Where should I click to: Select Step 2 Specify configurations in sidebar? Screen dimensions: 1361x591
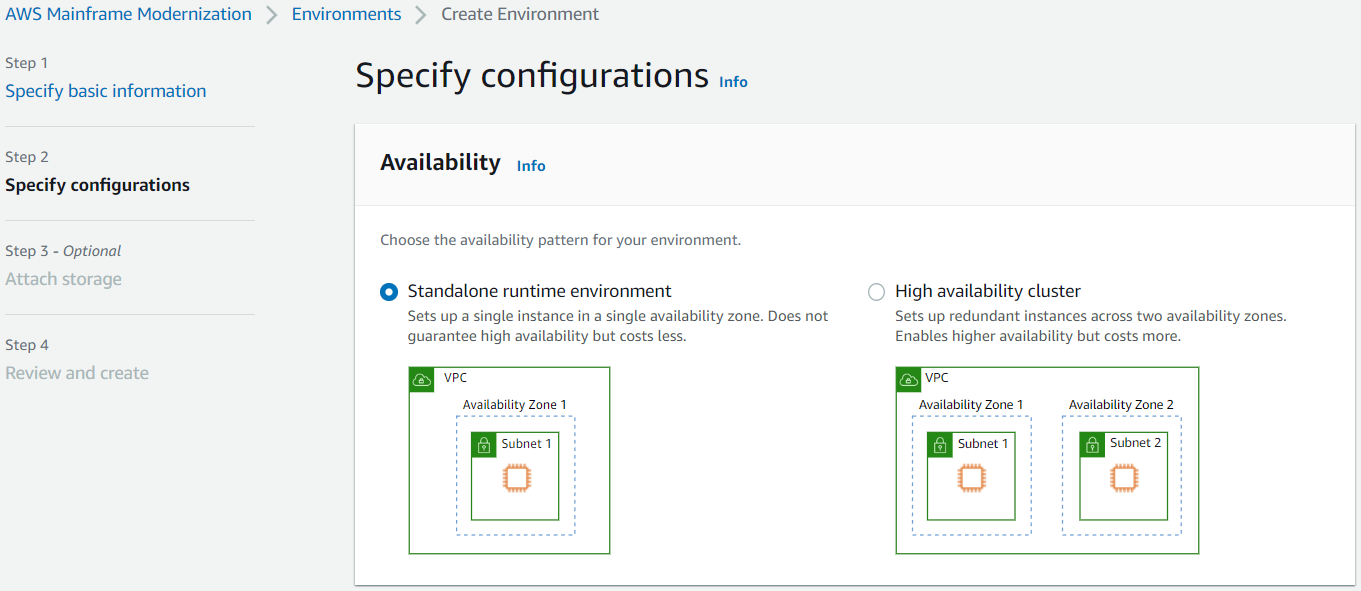pos(97,185)
